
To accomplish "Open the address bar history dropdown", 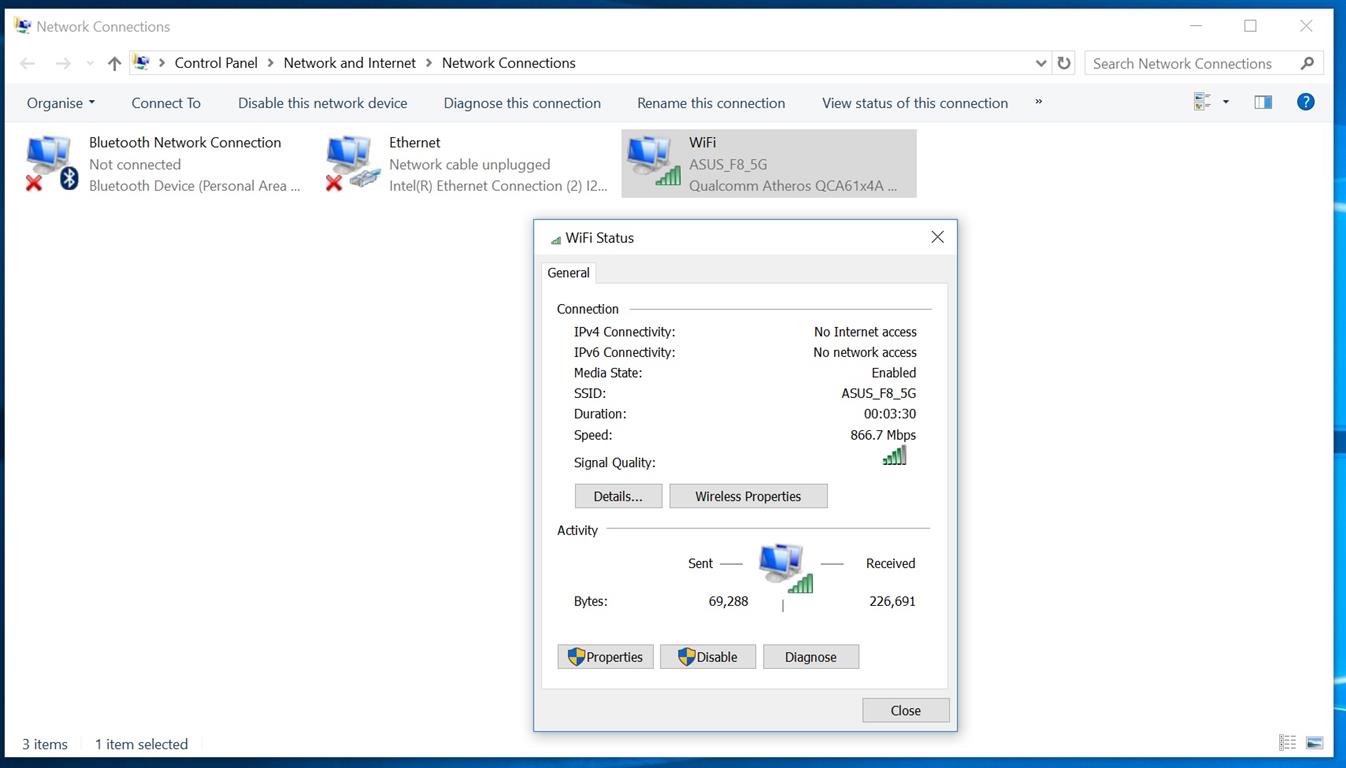I will (1041, 63).
